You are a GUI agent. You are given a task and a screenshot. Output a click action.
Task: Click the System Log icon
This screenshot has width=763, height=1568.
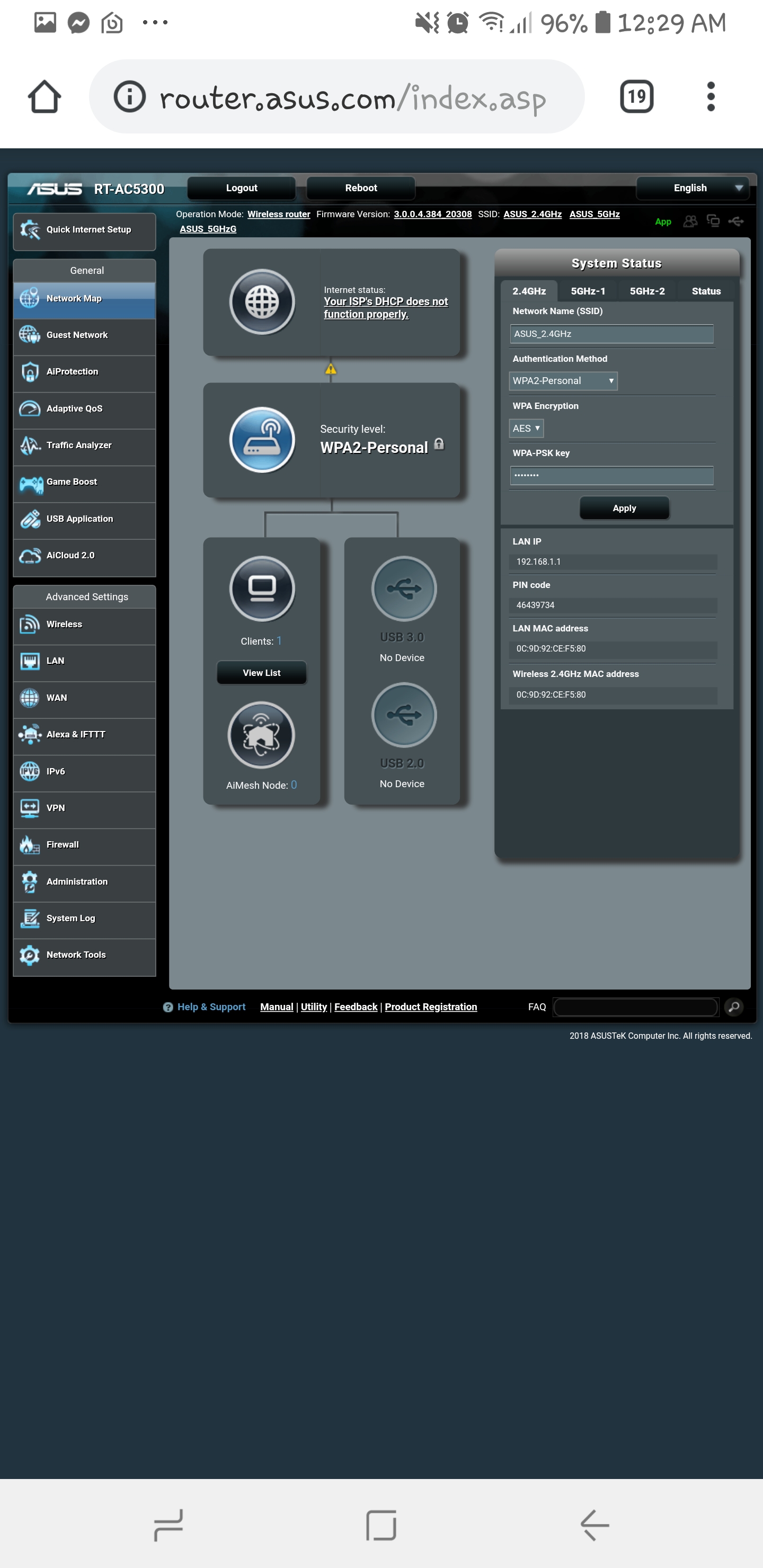pyautogui.click(x=30, y=919)
